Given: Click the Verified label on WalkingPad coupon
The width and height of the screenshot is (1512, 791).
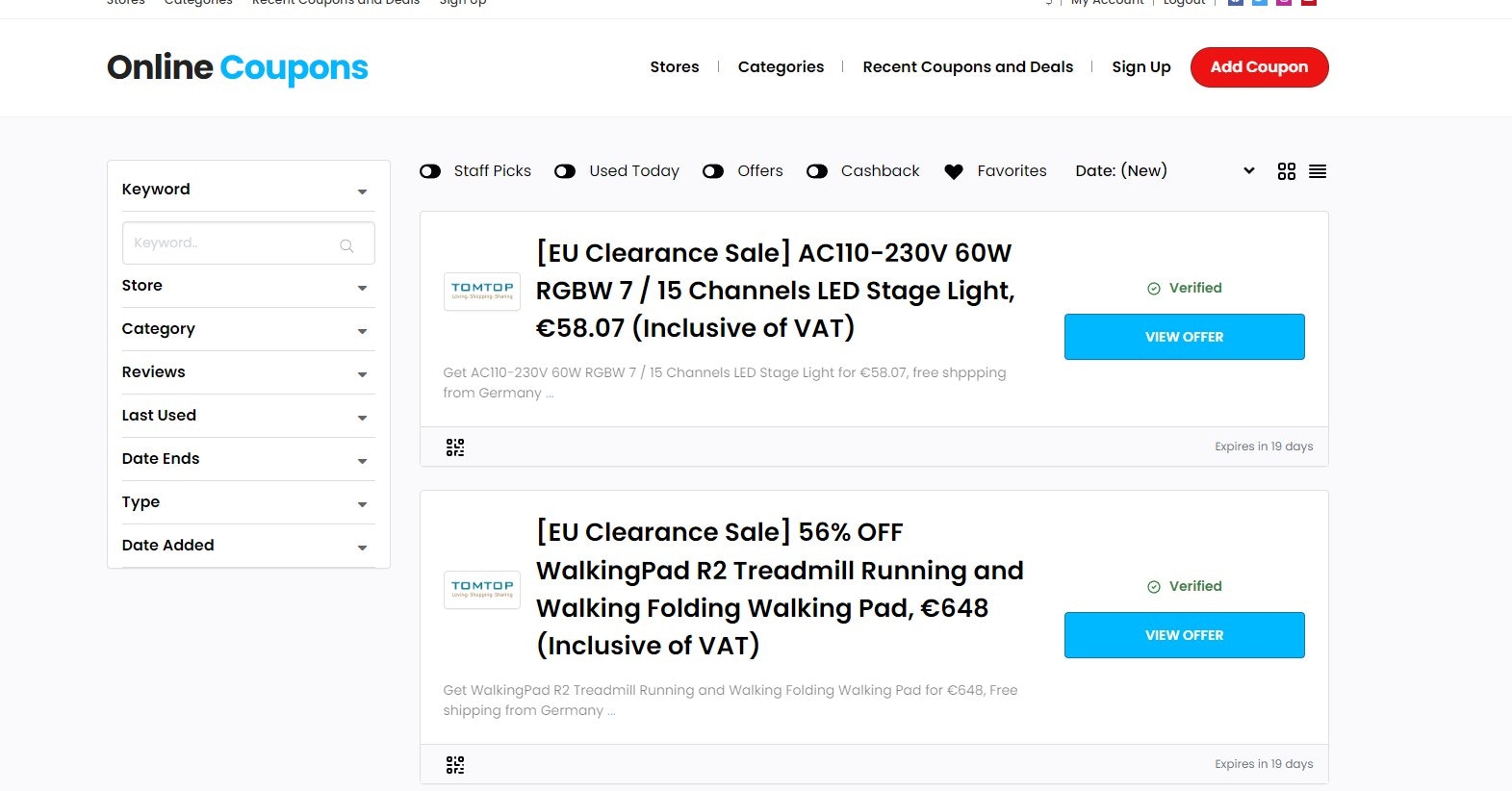Looking at the screenshot, I should pos(1195,586).
